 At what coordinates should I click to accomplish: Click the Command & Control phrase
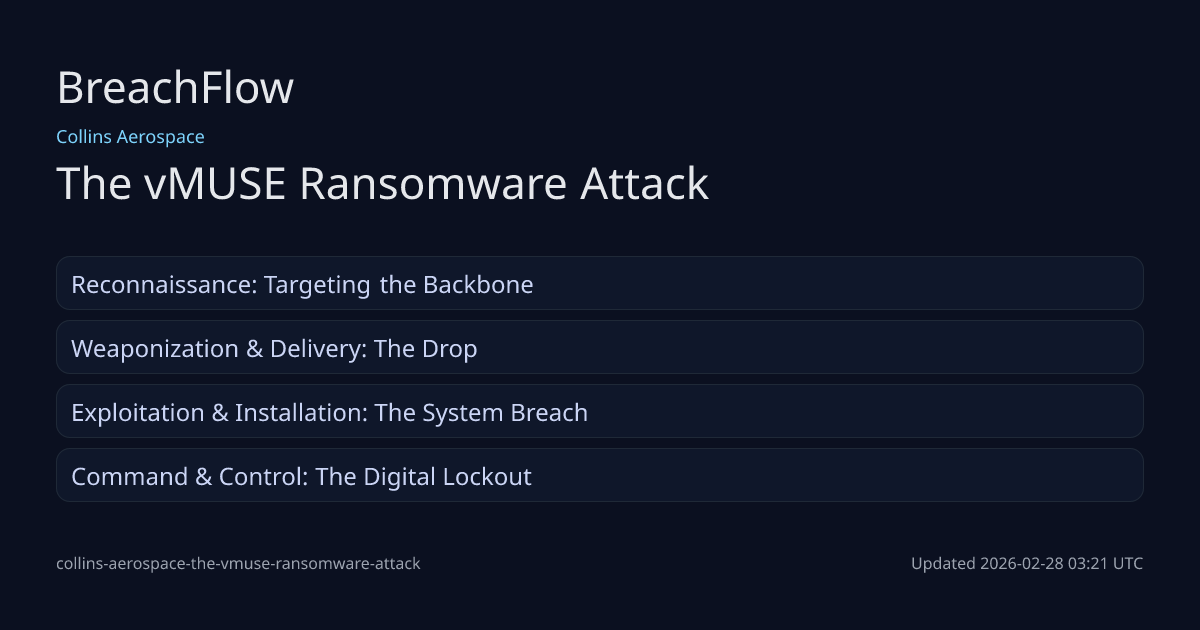click(188, 477)
